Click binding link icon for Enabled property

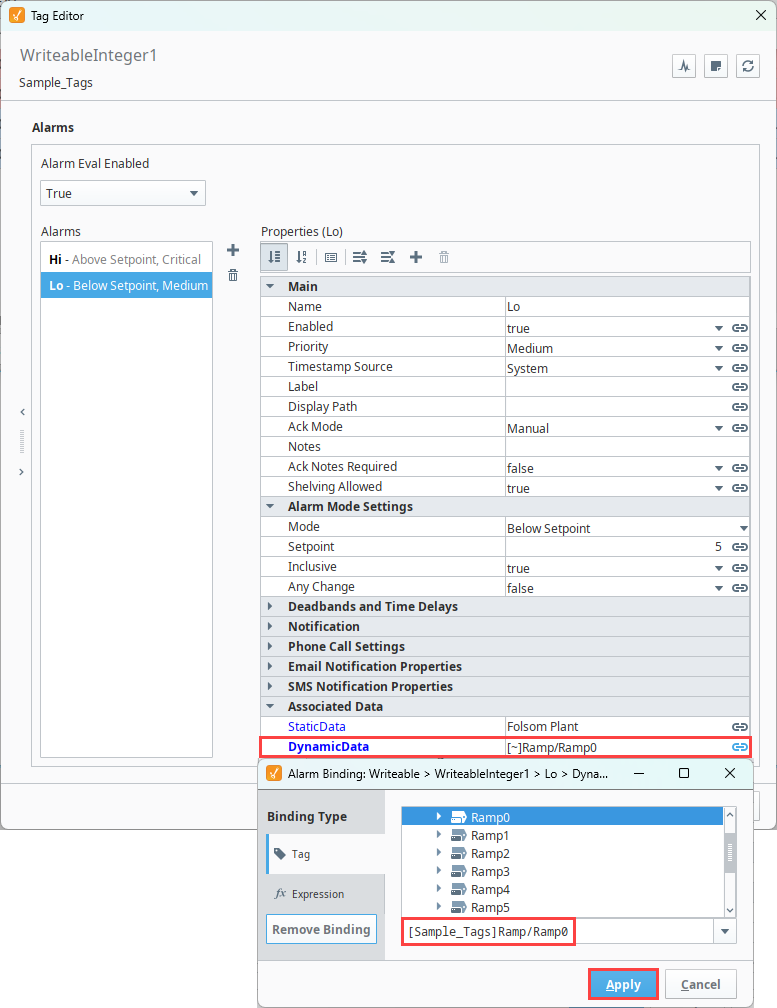click(x=740, y=328)
